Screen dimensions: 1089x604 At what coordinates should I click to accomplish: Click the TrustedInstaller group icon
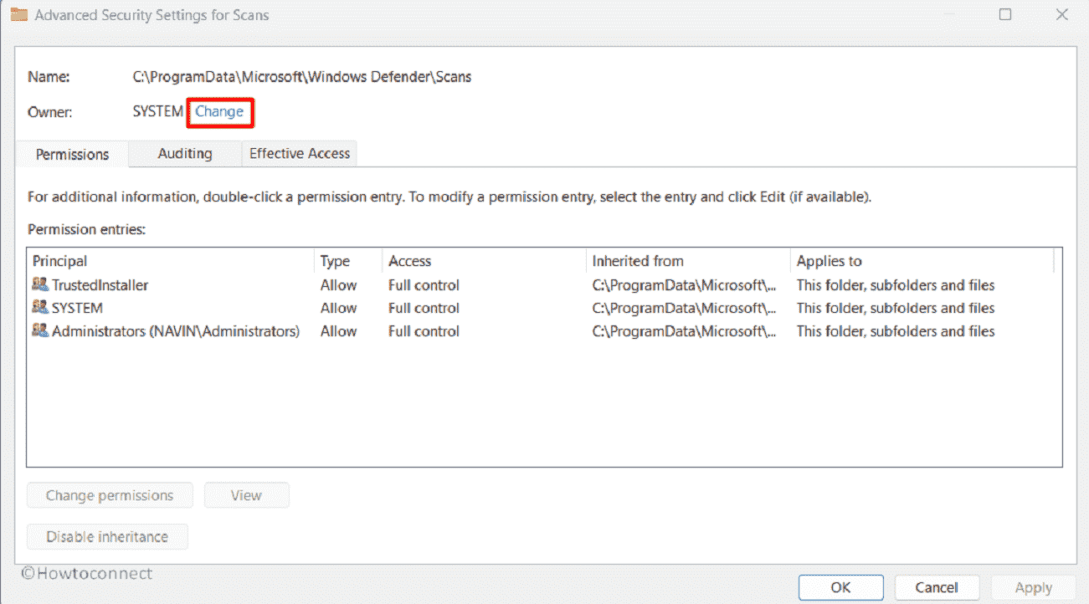click(x=40, y=284)
